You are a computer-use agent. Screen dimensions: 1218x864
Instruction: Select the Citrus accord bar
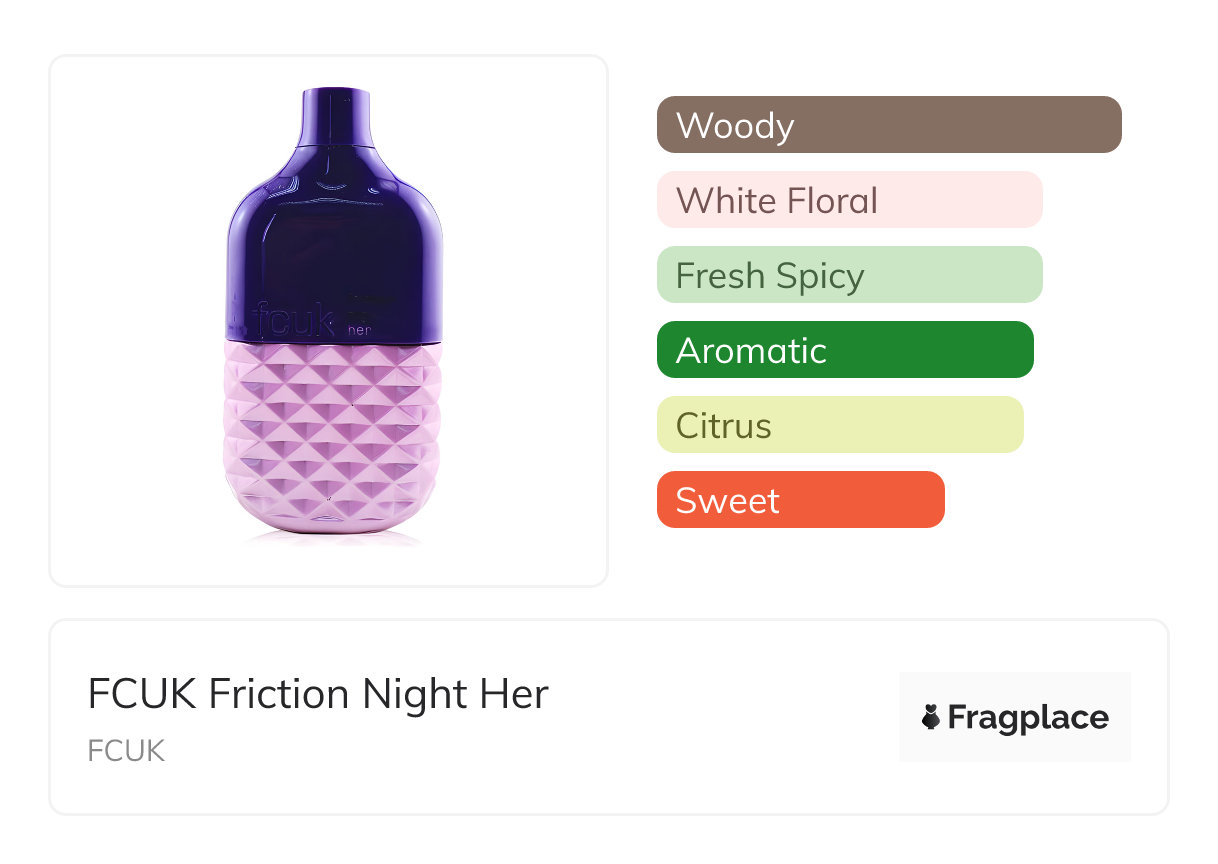839,425
